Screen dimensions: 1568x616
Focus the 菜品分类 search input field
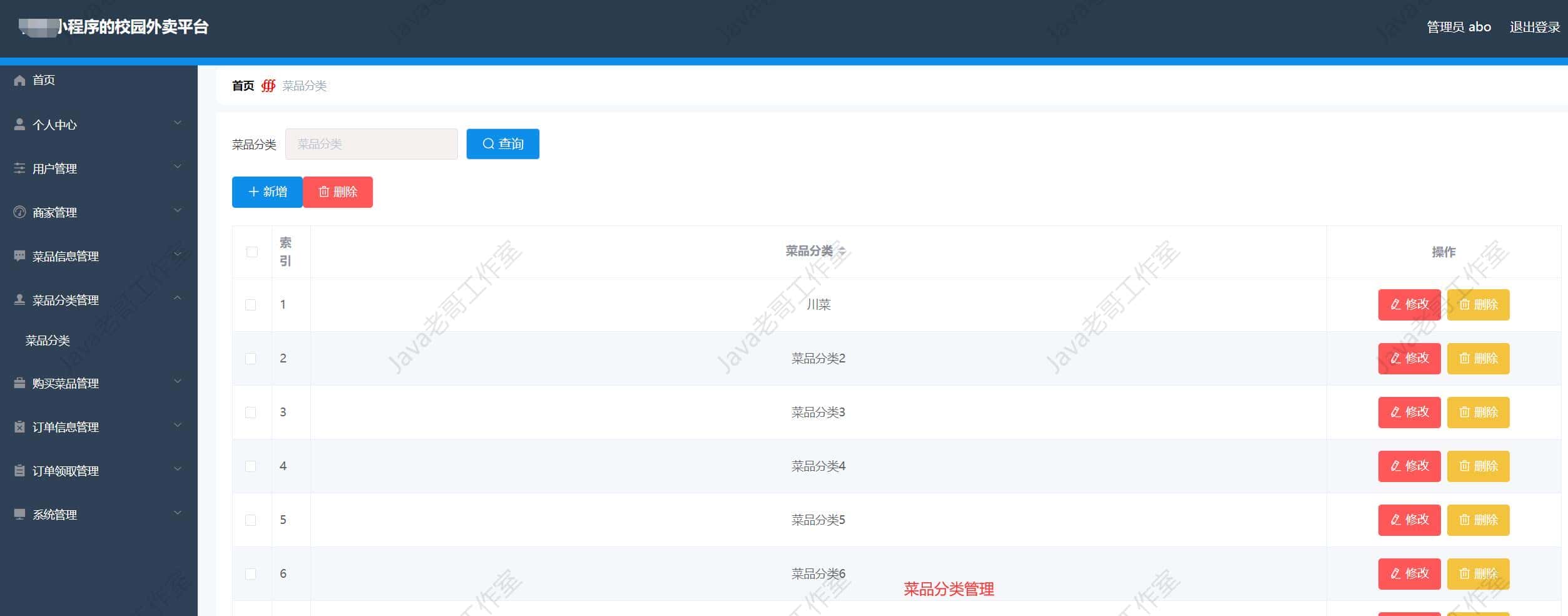[372, 144]
